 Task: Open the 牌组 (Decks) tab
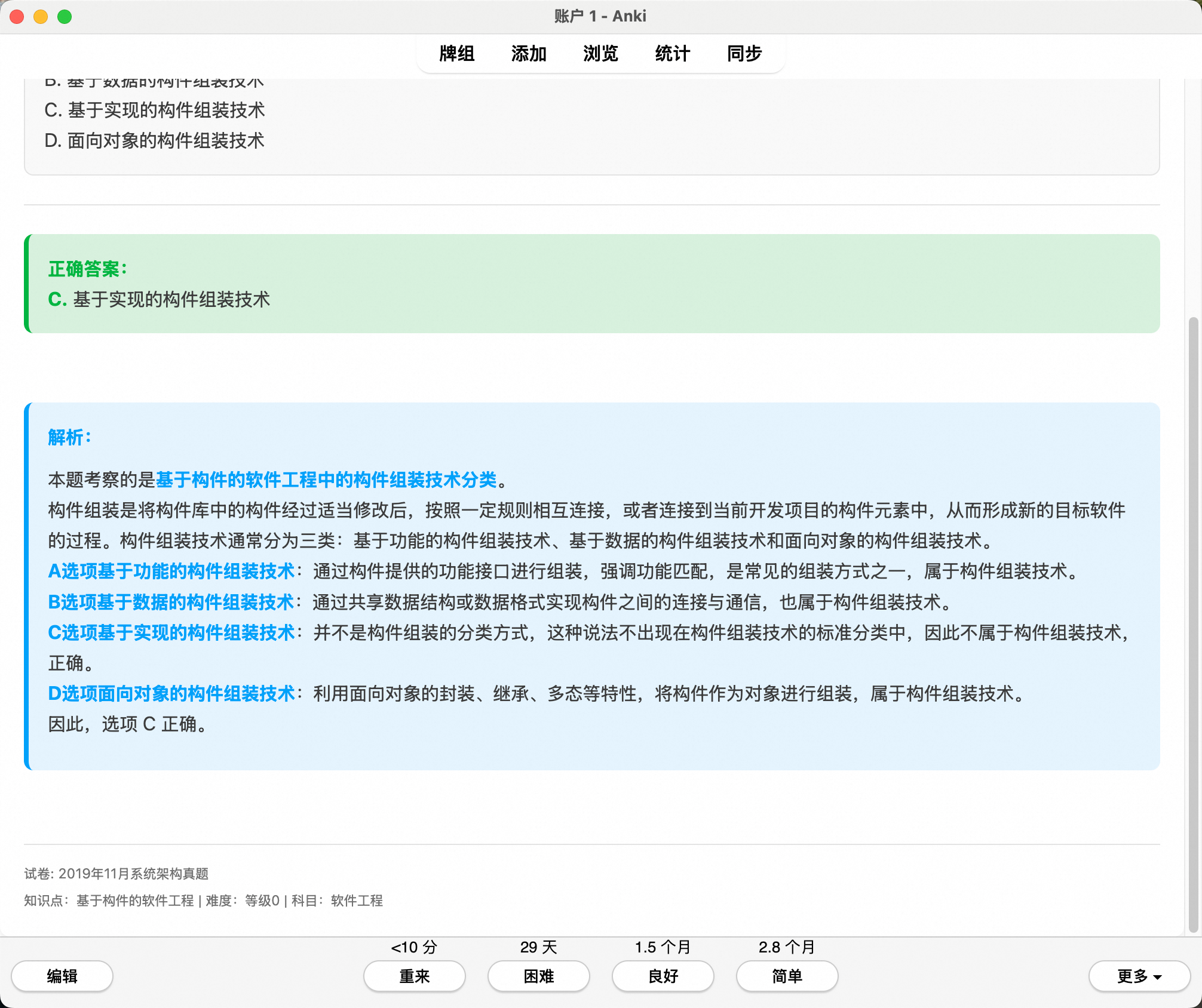click(456, 54)
